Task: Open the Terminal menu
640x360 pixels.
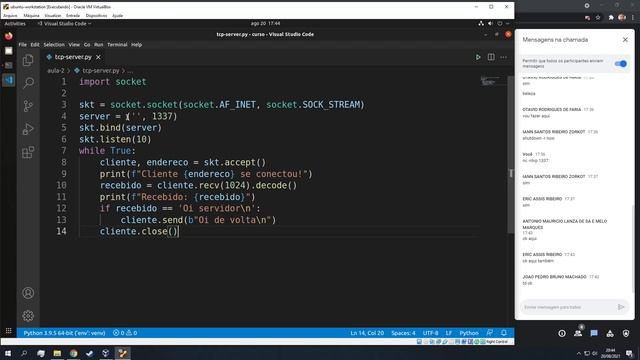Action: 117,44
